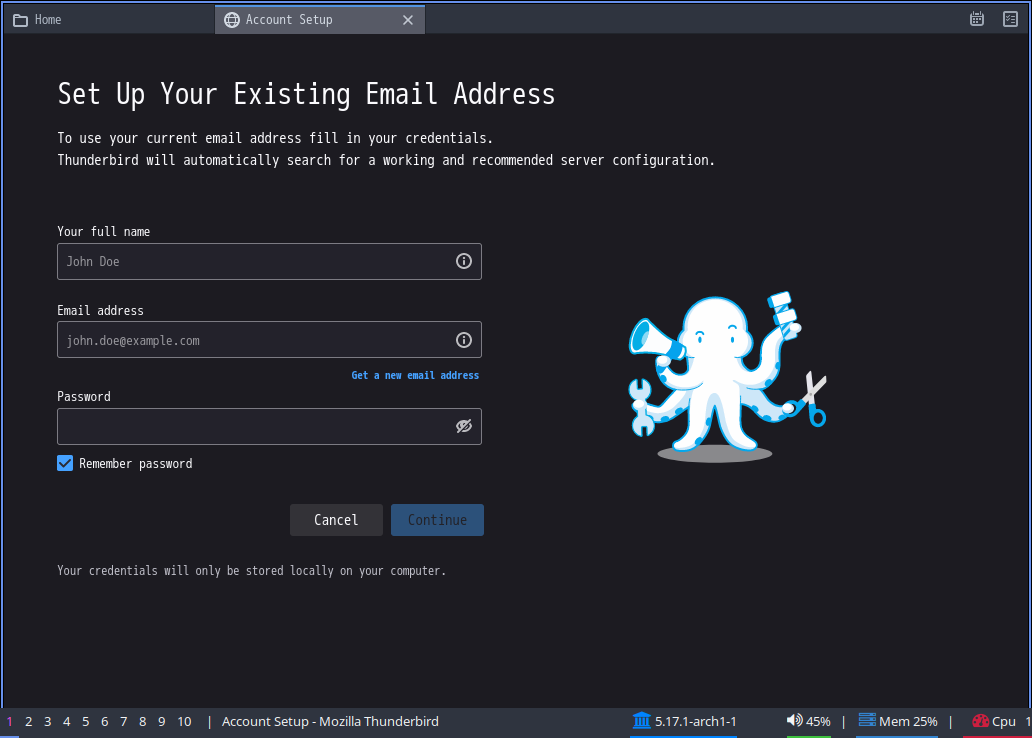The width and height of the screenshot is (1032, 738).
Task: Click window title Account Setup - Mozilla Thunderbird
Action: [330, 722]
